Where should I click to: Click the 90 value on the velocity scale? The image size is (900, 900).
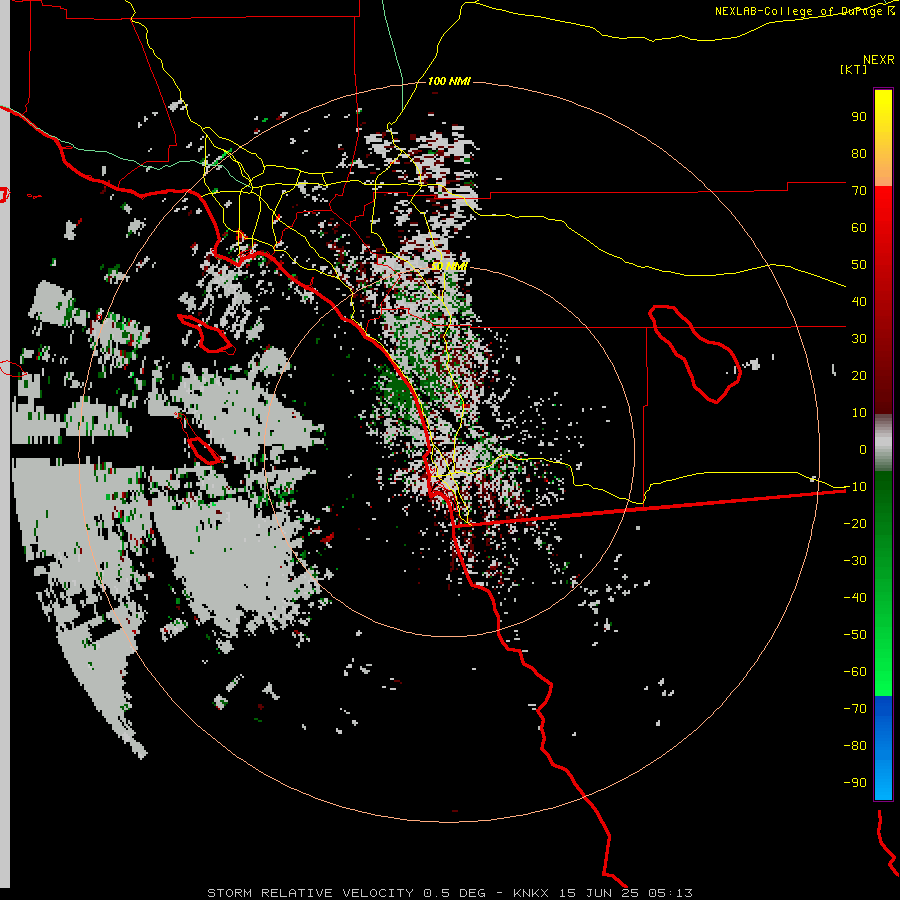click(859, 117)
